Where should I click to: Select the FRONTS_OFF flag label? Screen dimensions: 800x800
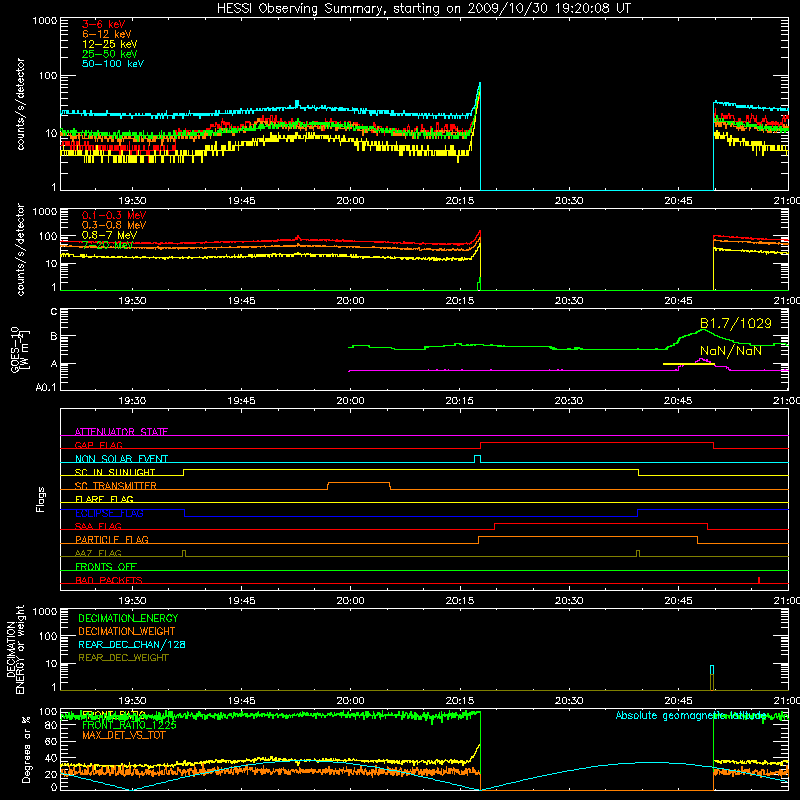point(106,566)
